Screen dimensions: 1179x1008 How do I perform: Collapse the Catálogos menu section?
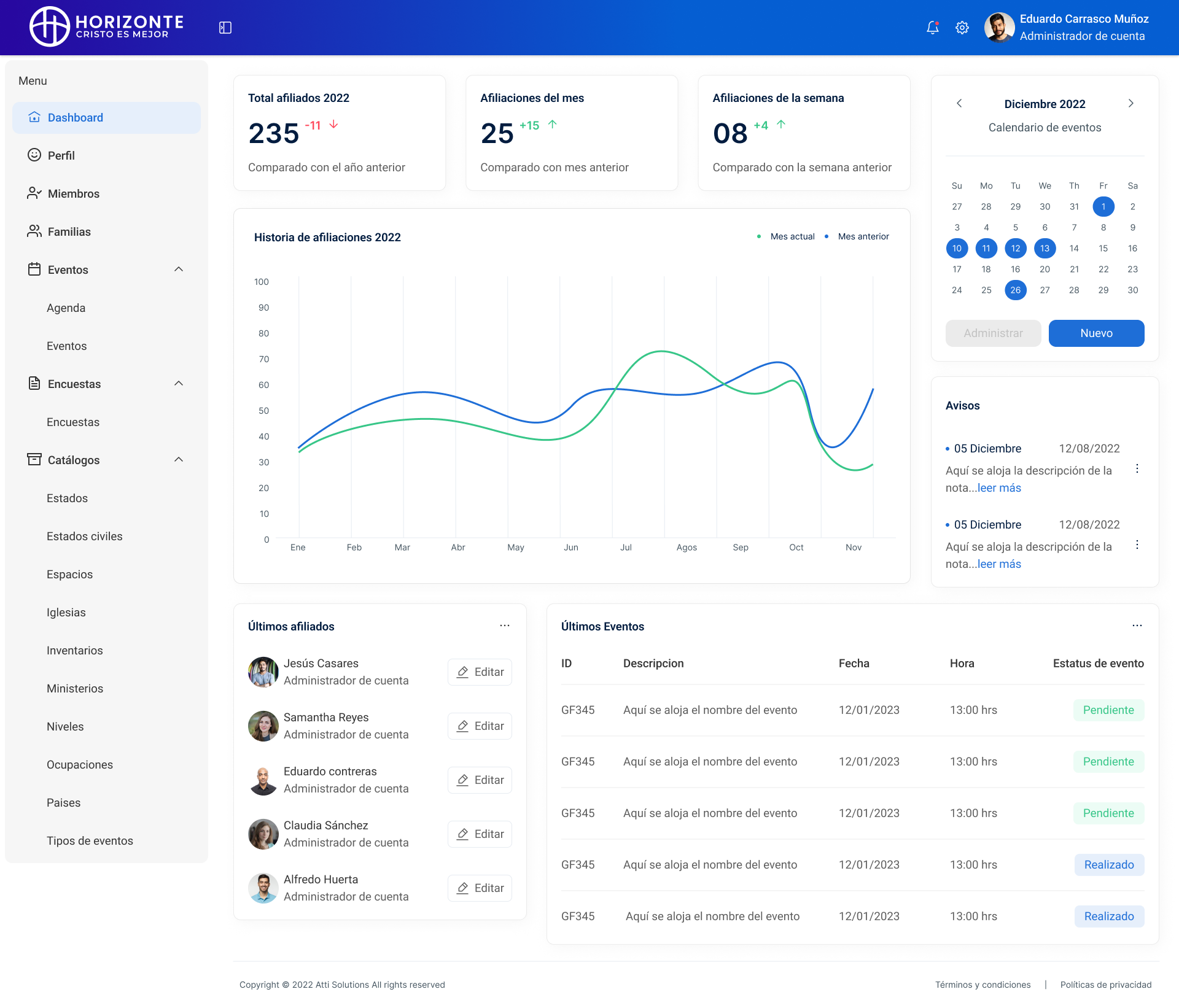pyautogui.click(x=179, y=460)
